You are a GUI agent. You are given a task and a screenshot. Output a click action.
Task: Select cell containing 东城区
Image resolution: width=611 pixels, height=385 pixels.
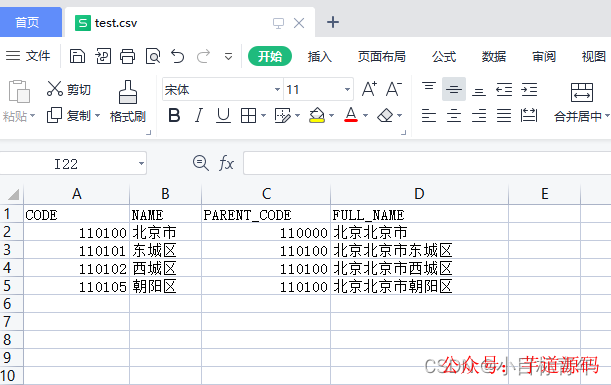pyautogui.click(x=165, y=250)
